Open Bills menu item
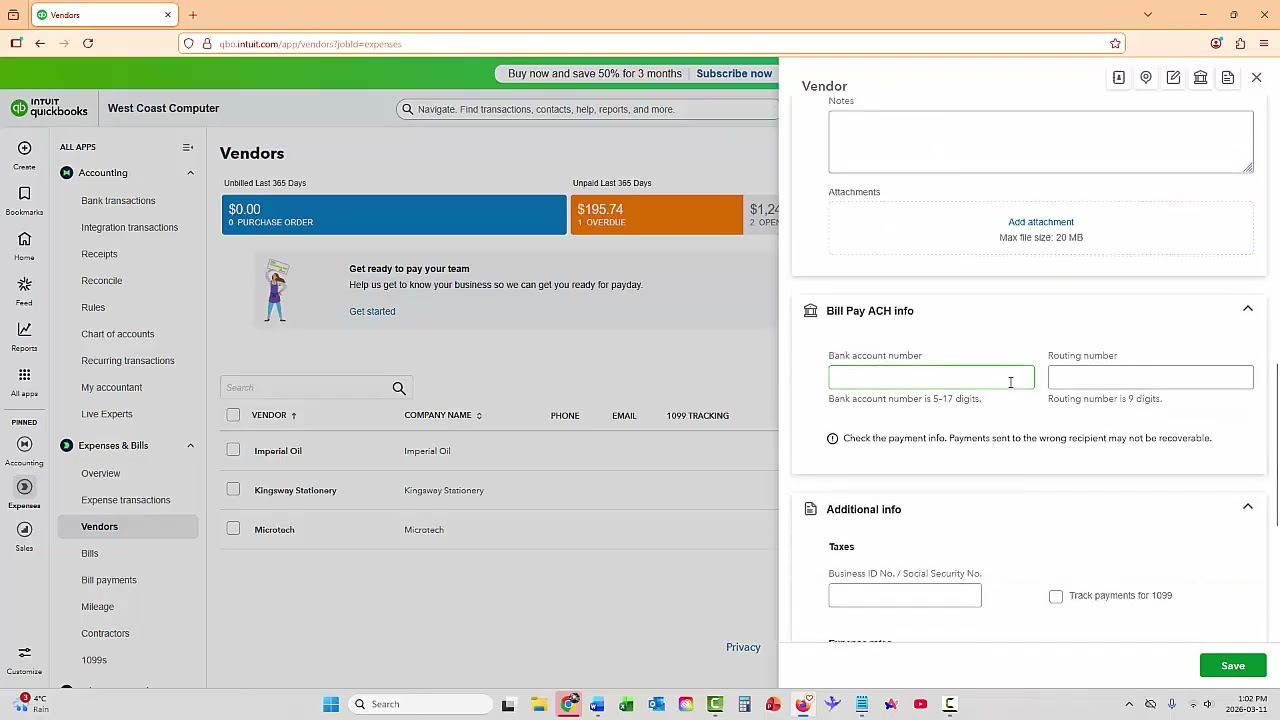This screenshot has width=1280, height=720. (x=90, y=553)
